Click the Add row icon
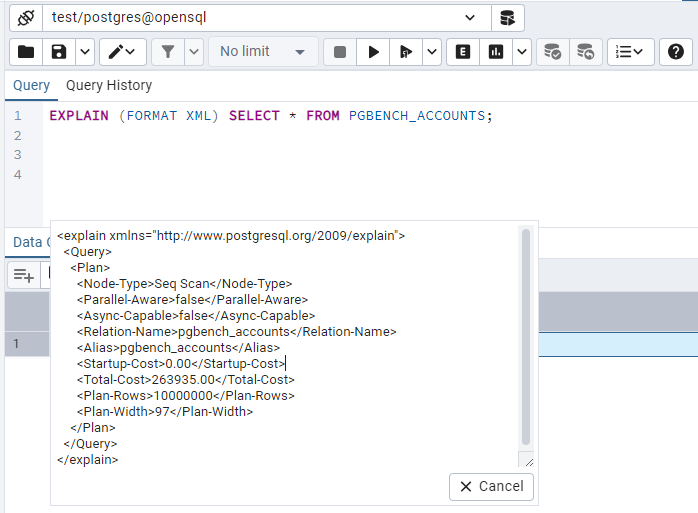 point(24,275)
